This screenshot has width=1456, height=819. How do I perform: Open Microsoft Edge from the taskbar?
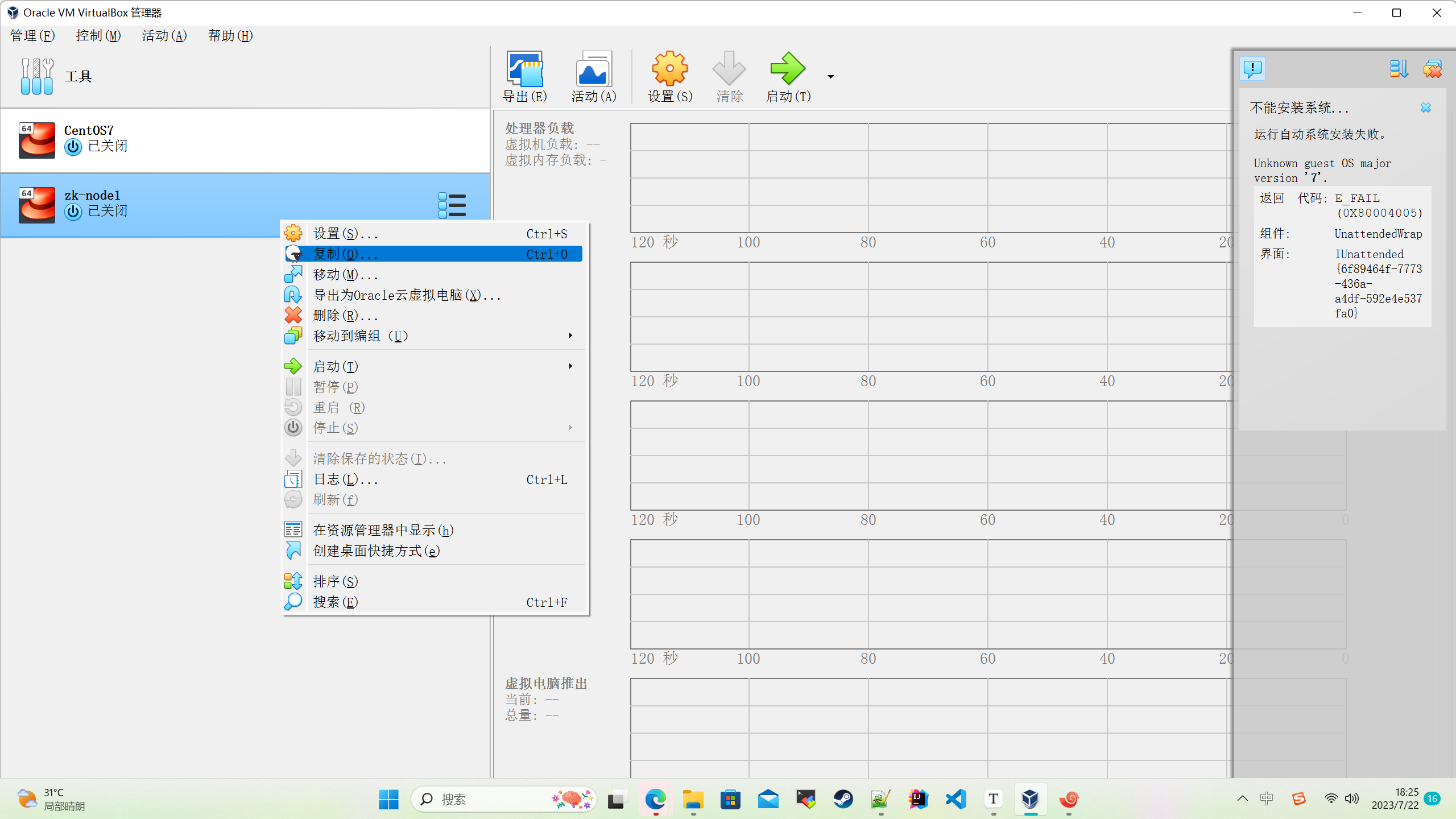[x=655, y=799]
